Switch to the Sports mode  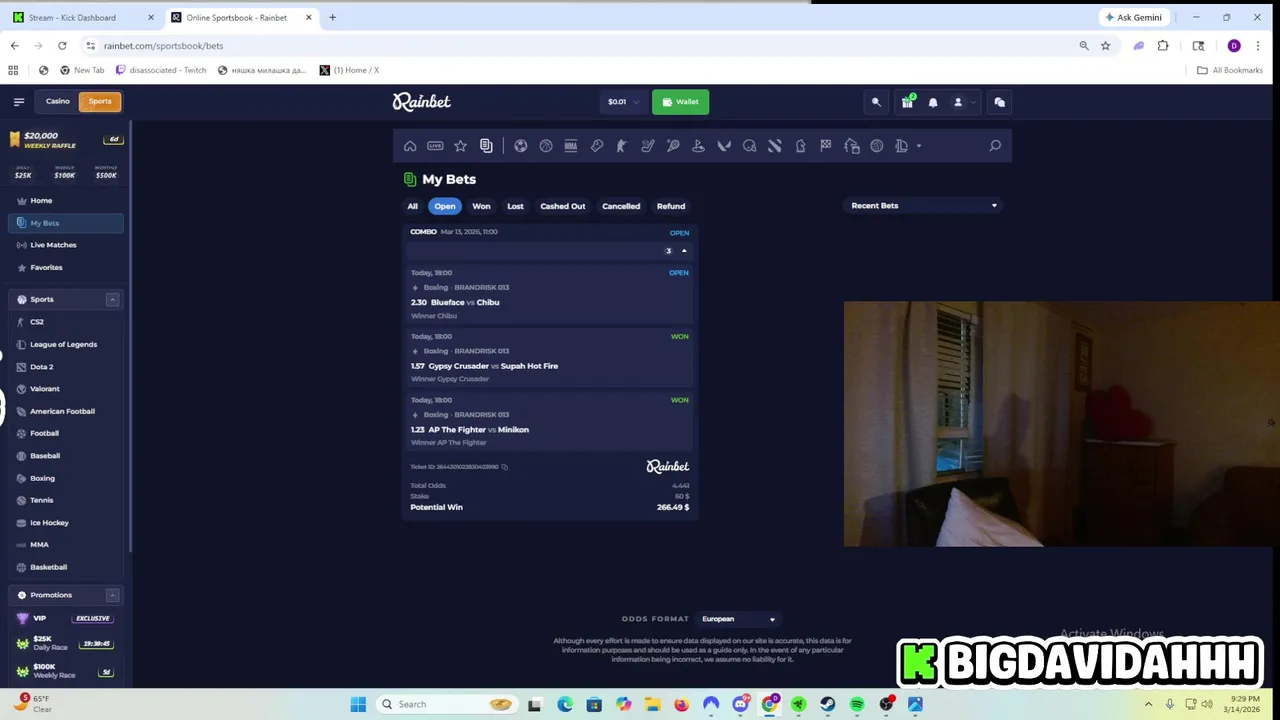pos(100,101)
